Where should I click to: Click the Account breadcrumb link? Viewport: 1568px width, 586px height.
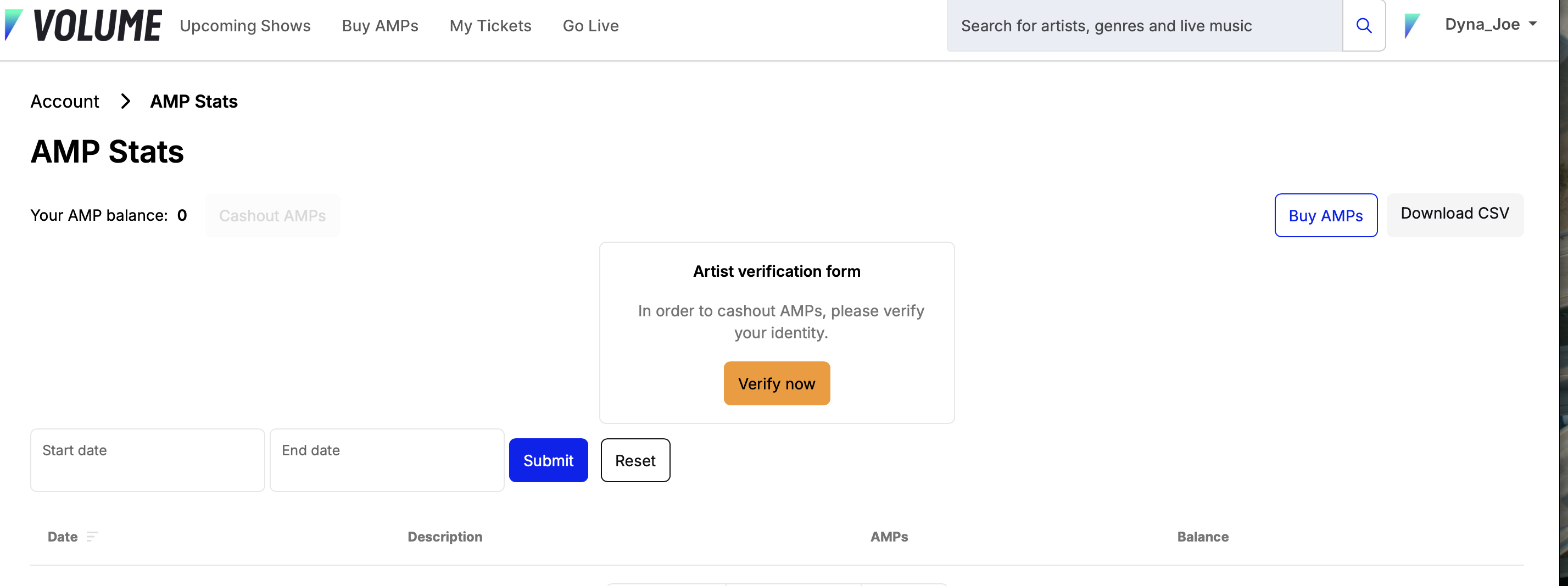(64, 101)
